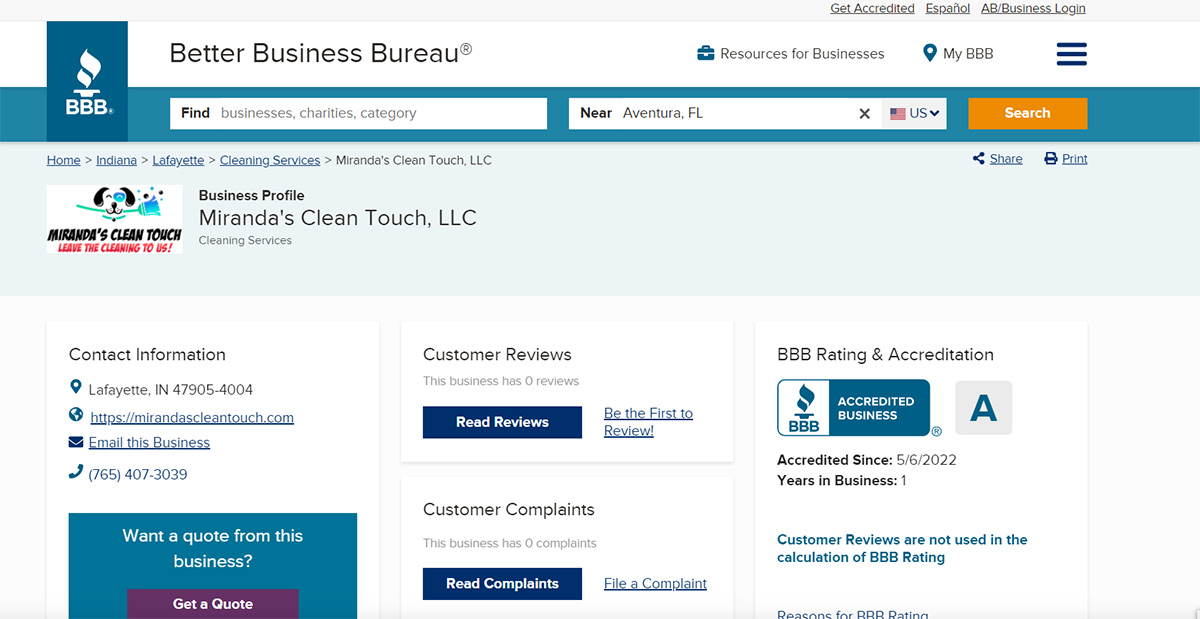This screenshot has height=619, width=1200.
Task: Click the 'This business has 0 complaints' text
Action: tap(510, 543)
